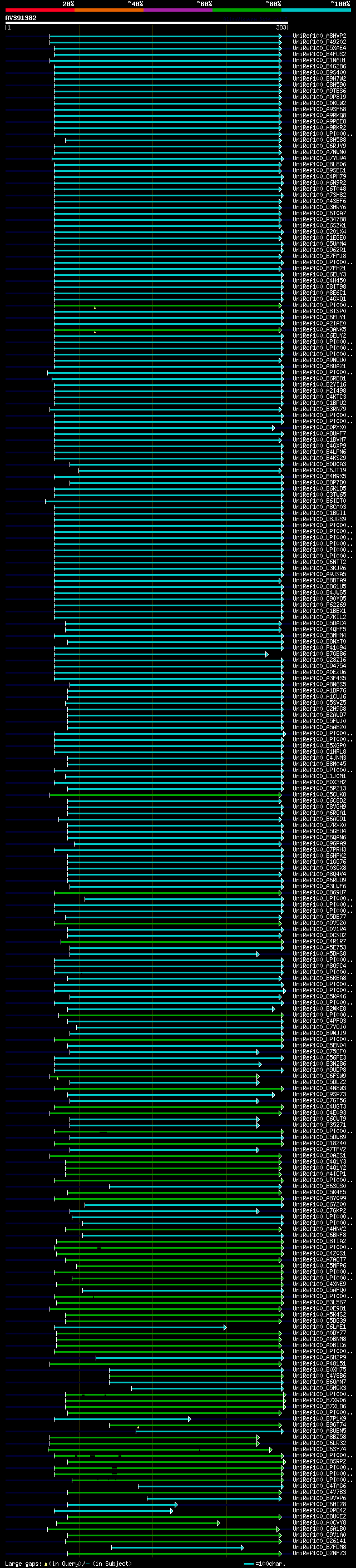
Task: Select hit label UniRef100_O18240
Action: 319,1143
